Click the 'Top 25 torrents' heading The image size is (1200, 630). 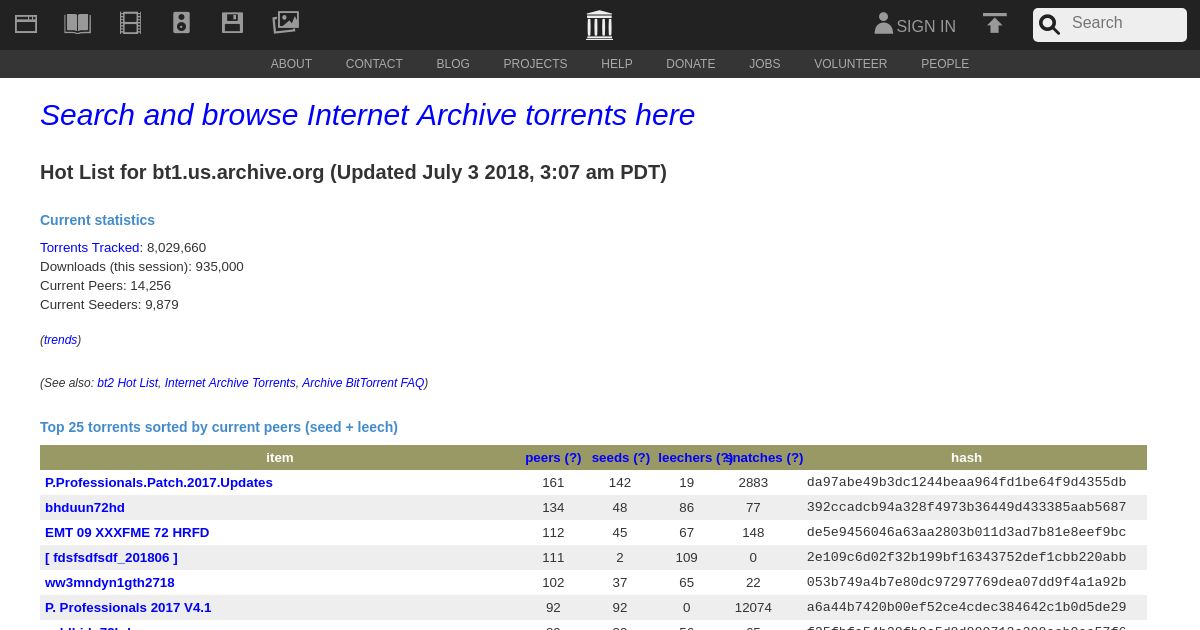[x=219, y=427]
